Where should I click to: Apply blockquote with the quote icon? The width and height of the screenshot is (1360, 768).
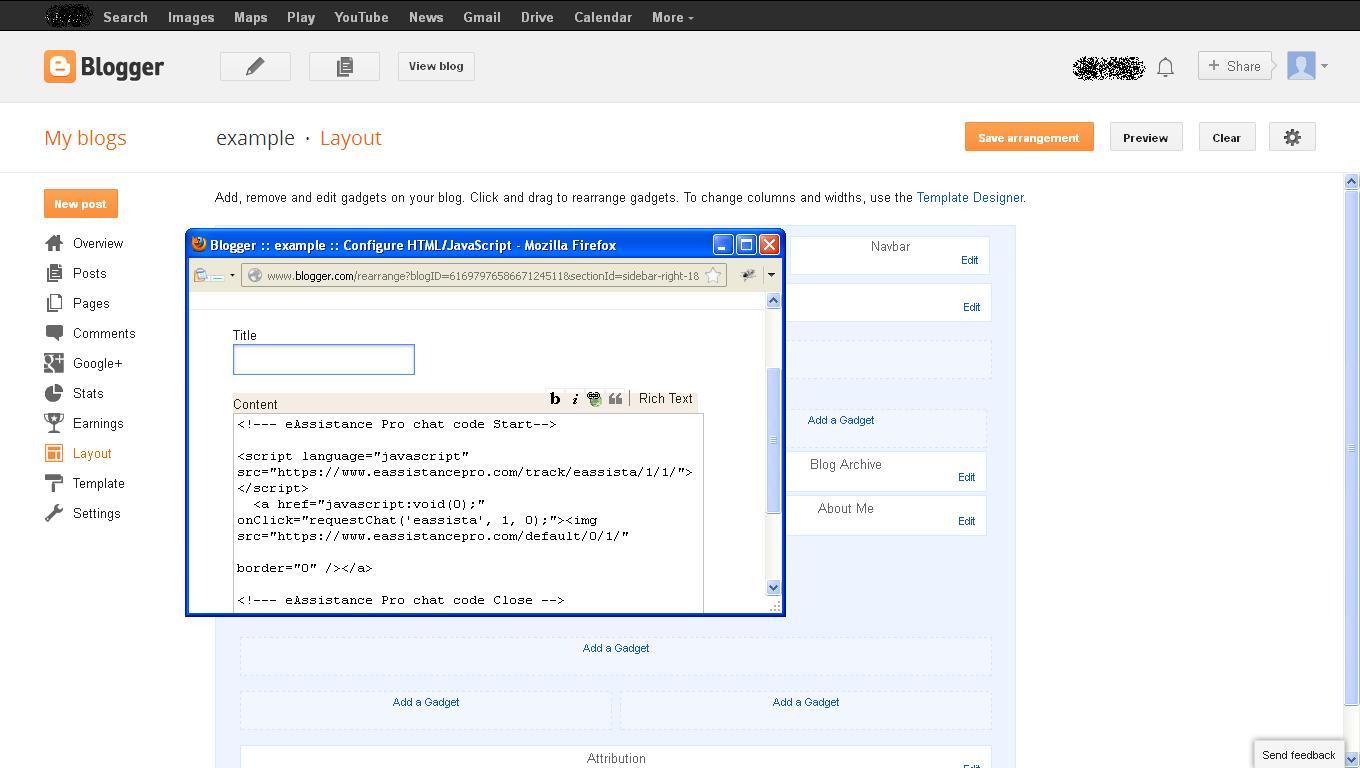pyautogui.click(x=615, y=398)
